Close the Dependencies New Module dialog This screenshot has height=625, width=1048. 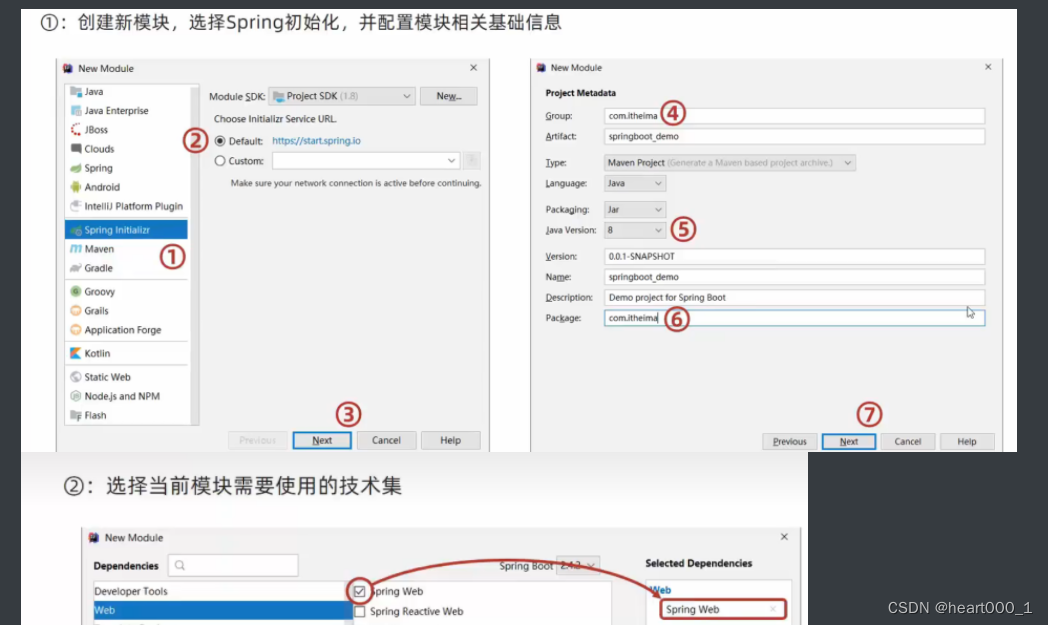[784, 537]
